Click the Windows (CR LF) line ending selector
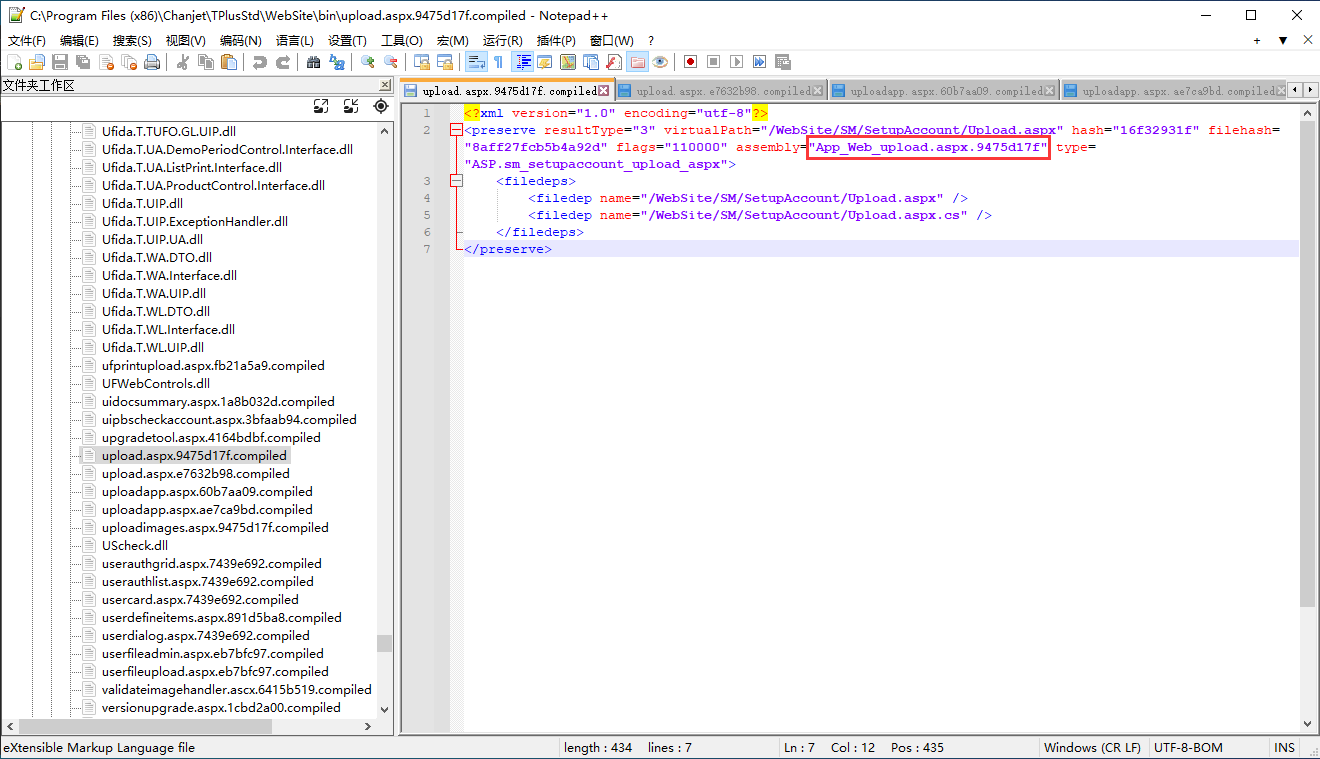This screenshot has height=759, width=1320. point(1092,748)
